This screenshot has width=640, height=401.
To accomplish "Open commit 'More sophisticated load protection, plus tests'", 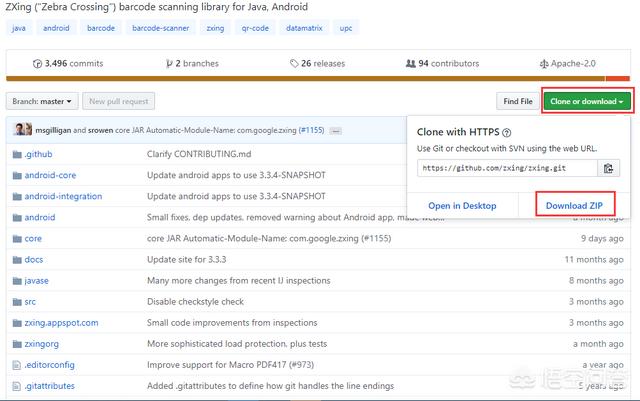I will (x=237, y=344).
